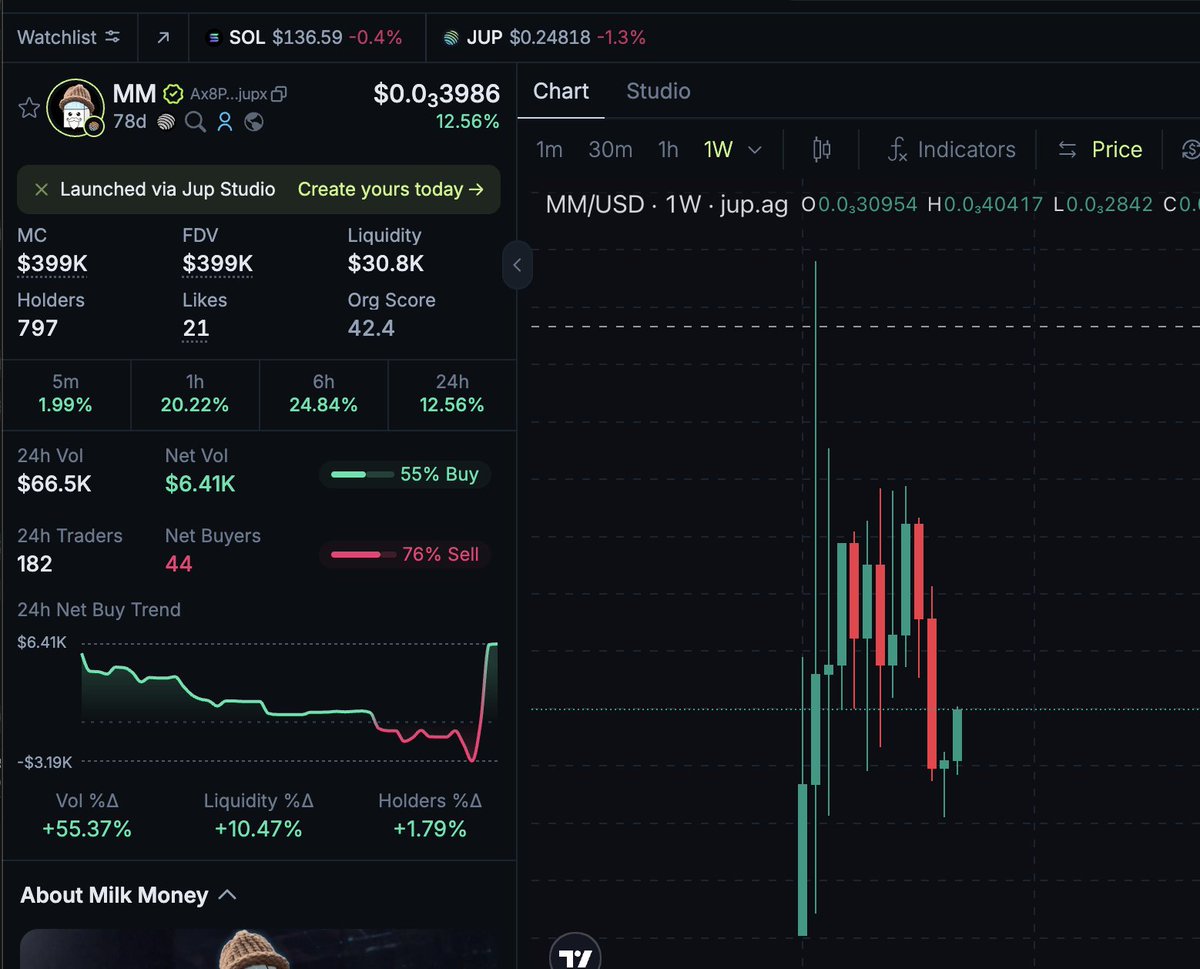Click the 55% Buy ratio bar

[404, 474]
